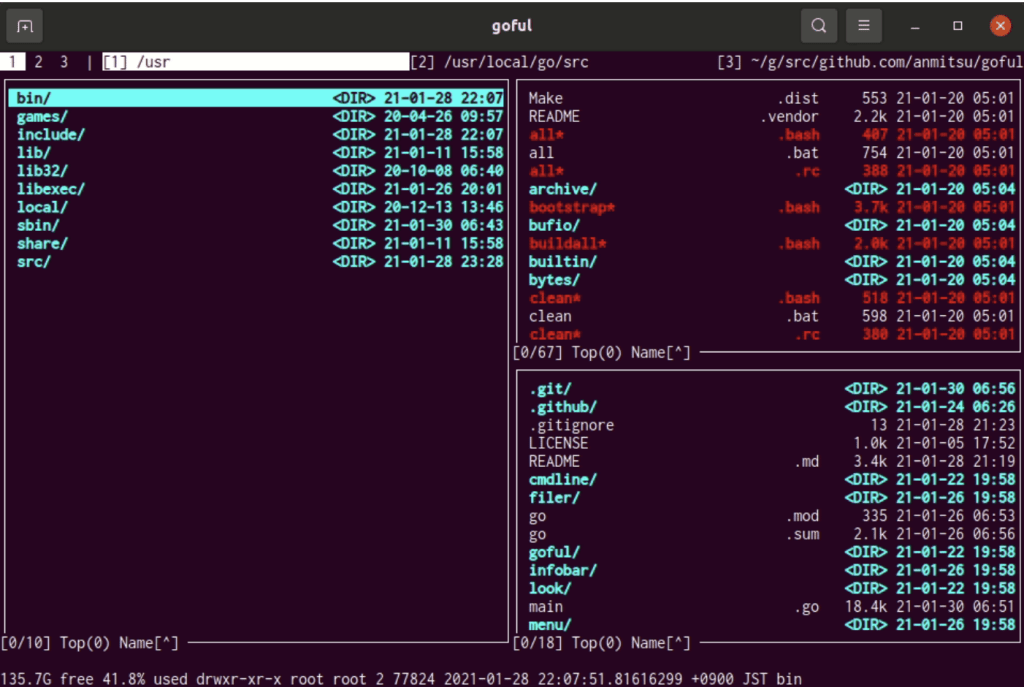
Task: Select the sbin/ directory row
Action: pos(256,225)
